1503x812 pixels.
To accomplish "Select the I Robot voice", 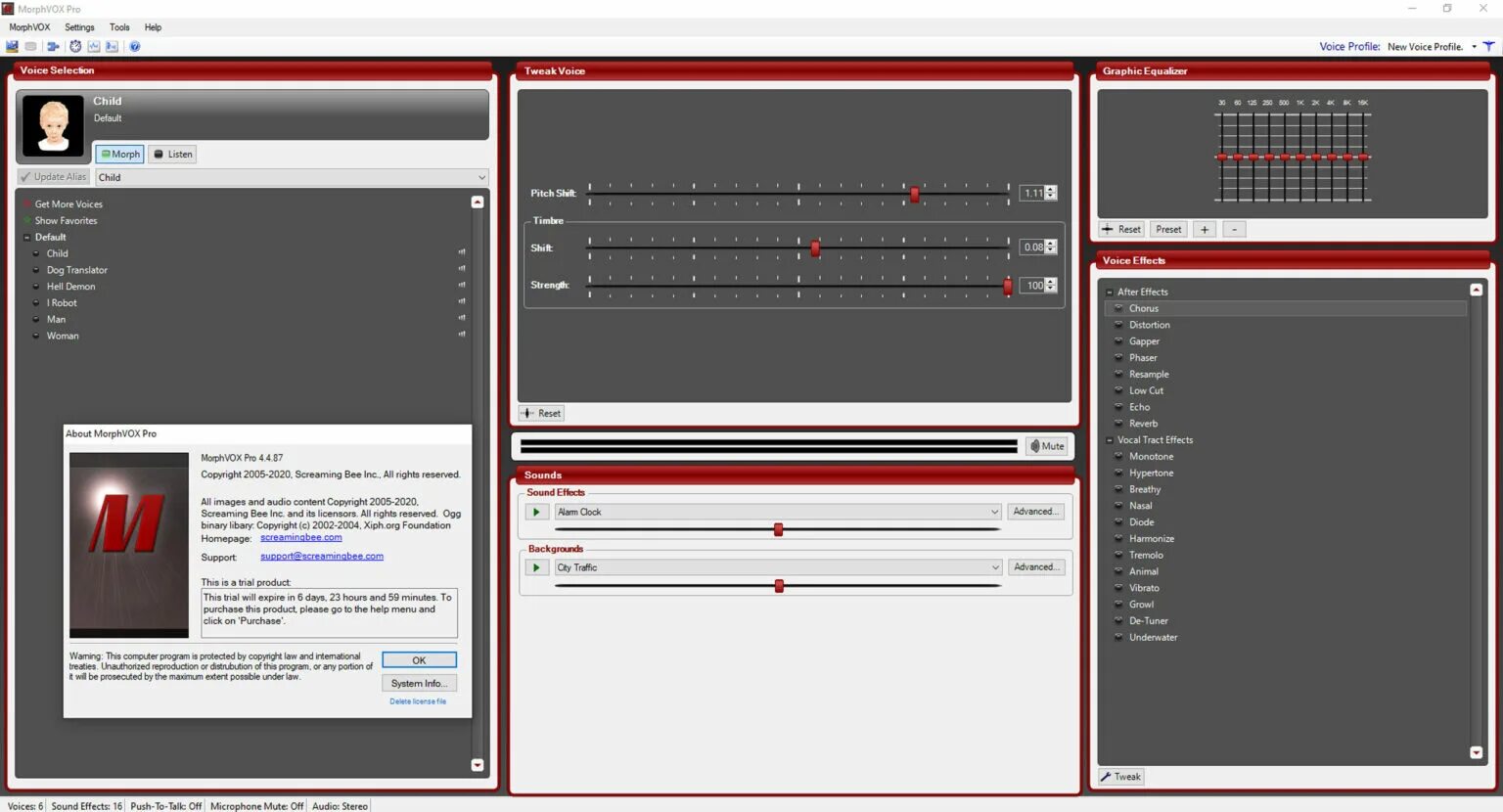I will tap(62, 303).
